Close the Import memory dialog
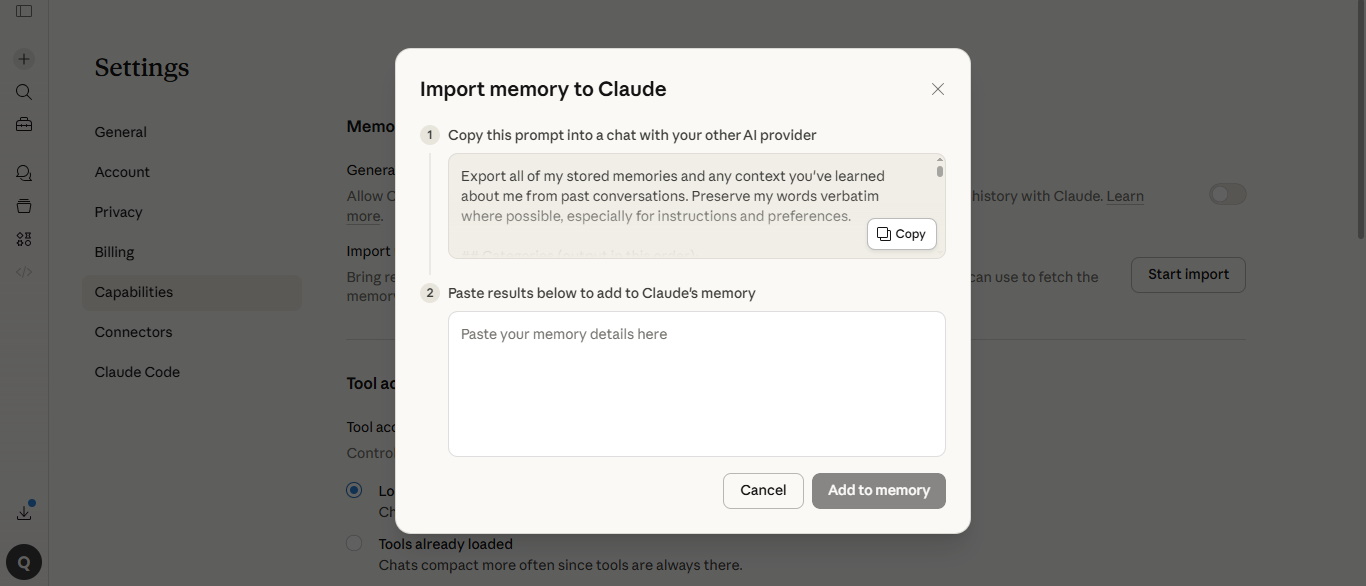The image size is (1366, 586). pyautogui.click(x=937, y=89)
